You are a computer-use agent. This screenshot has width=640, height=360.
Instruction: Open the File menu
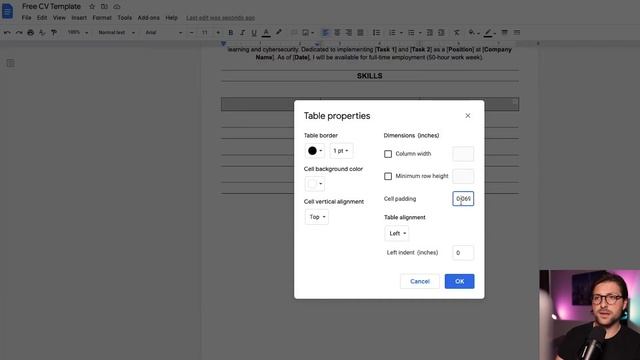[x=27, y=18]
